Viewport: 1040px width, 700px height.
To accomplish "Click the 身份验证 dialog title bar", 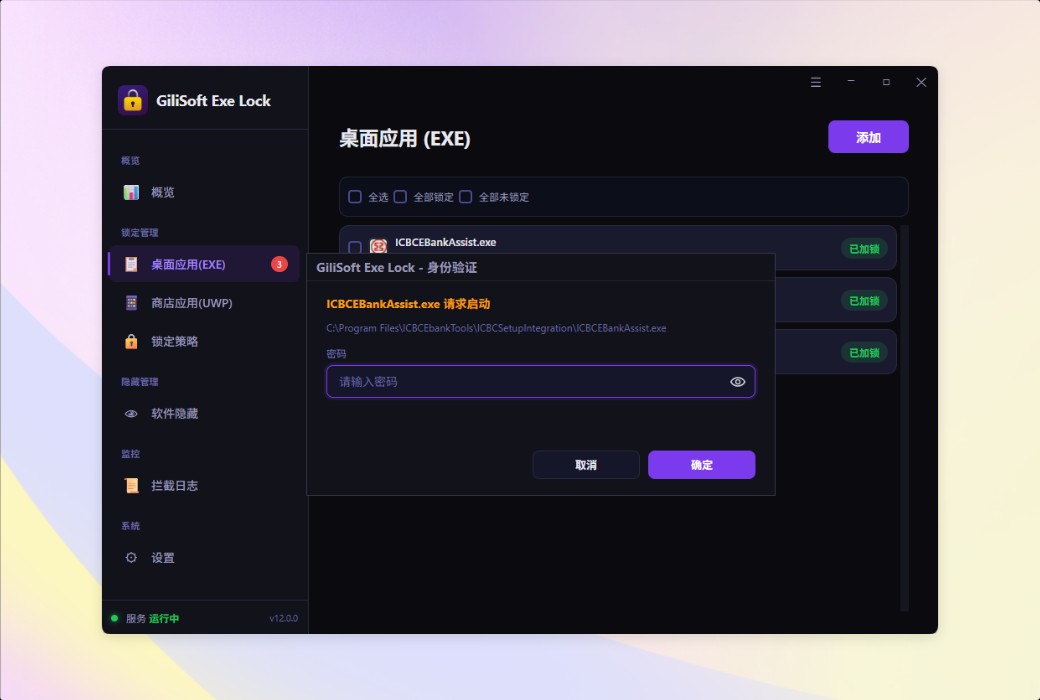I will click(x=541, y=267).
